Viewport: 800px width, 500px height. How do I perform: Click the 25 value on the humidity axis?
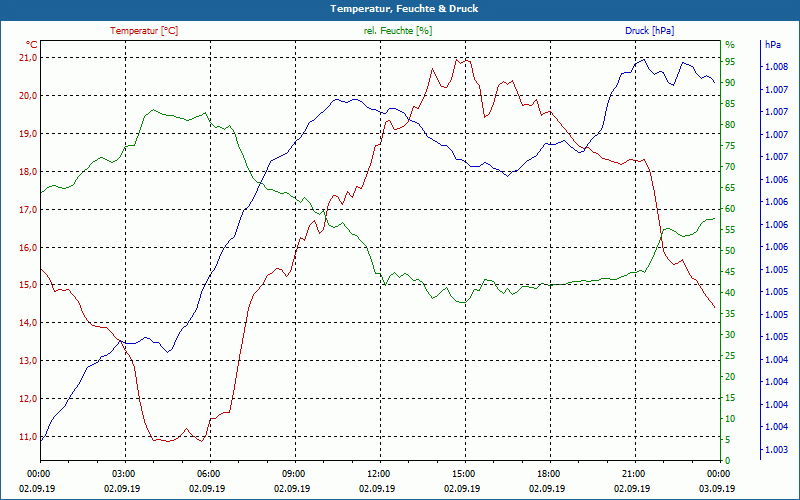730,356
